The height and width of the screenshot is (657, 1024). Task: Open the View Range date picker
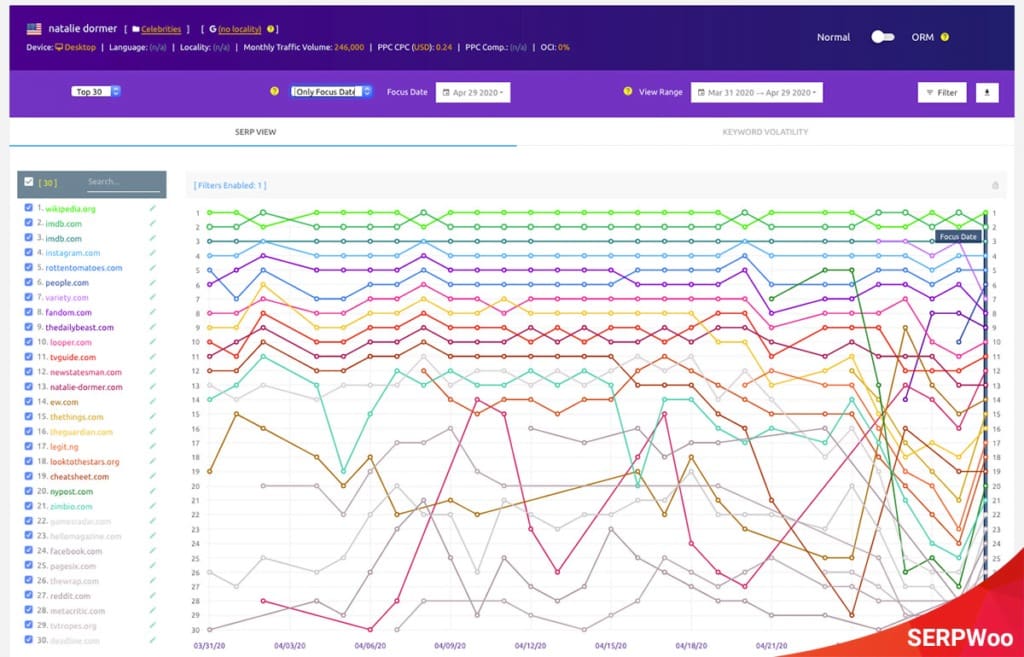(x=756, y=92)
